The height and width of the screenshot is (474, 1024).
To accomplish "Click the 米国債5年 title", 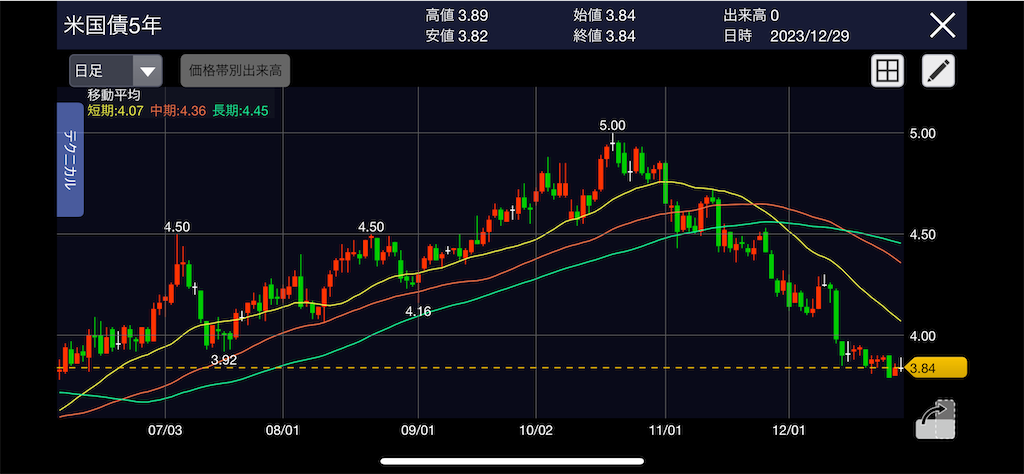I will tap(113, 25).
